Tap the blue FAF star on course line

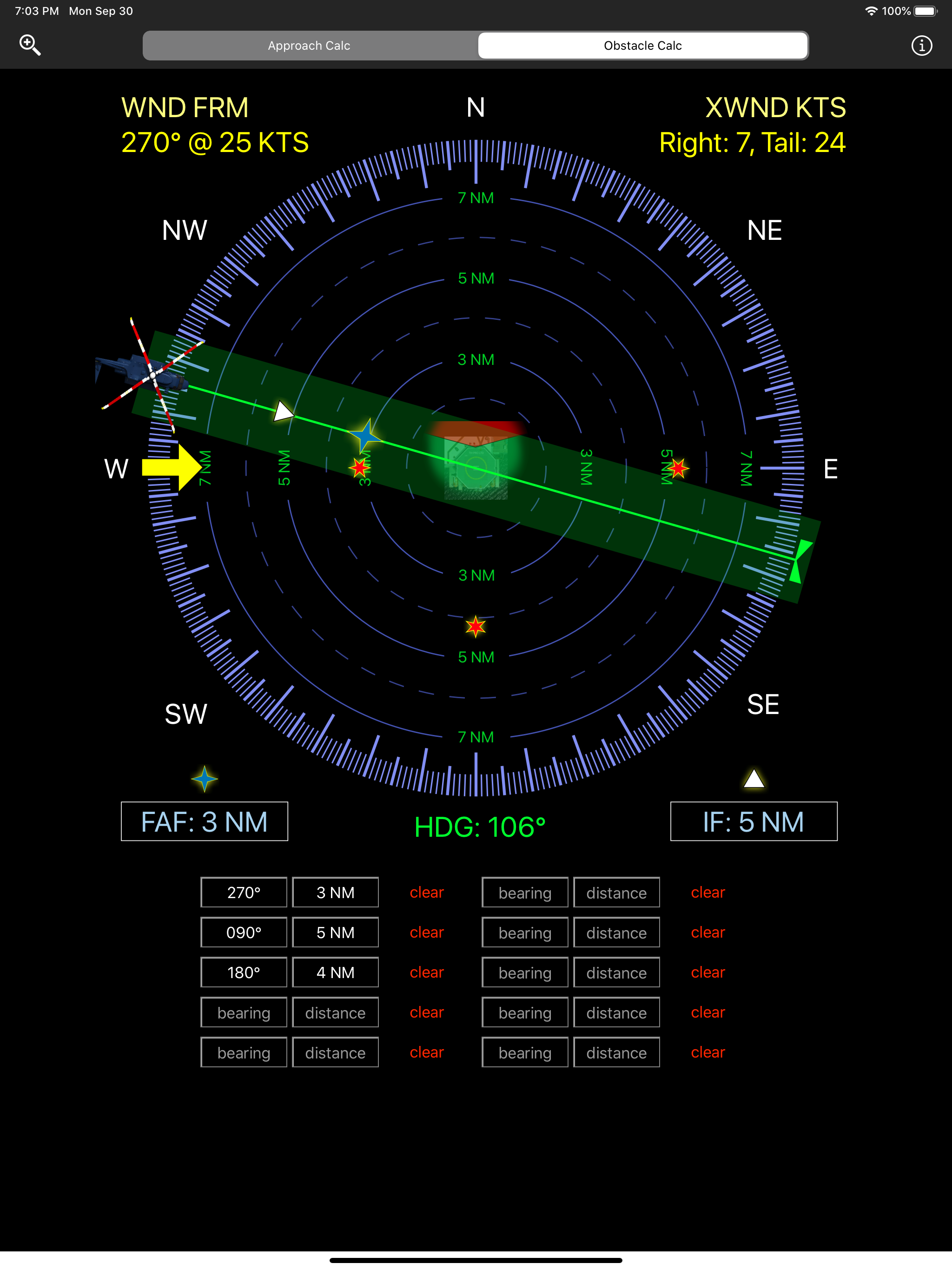(x=366, y=437)
